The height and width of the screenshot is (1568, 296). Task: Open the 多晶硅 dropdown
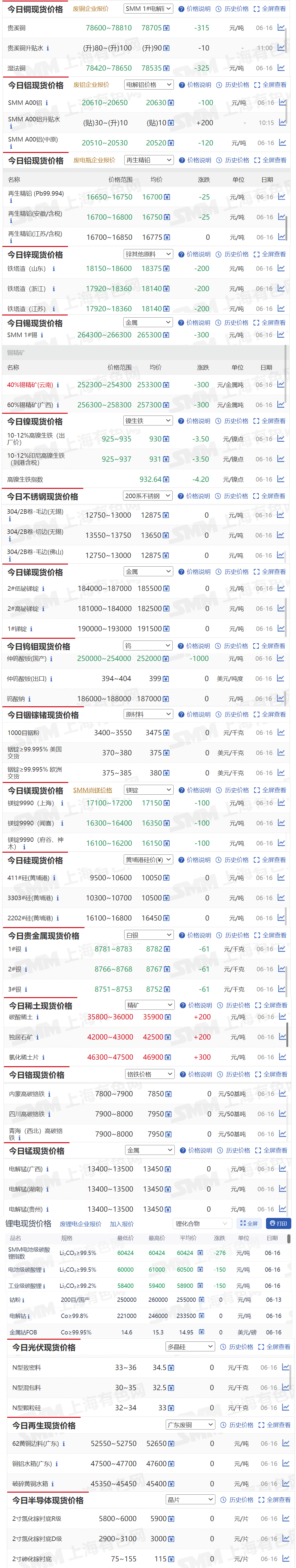point(191,1347)
